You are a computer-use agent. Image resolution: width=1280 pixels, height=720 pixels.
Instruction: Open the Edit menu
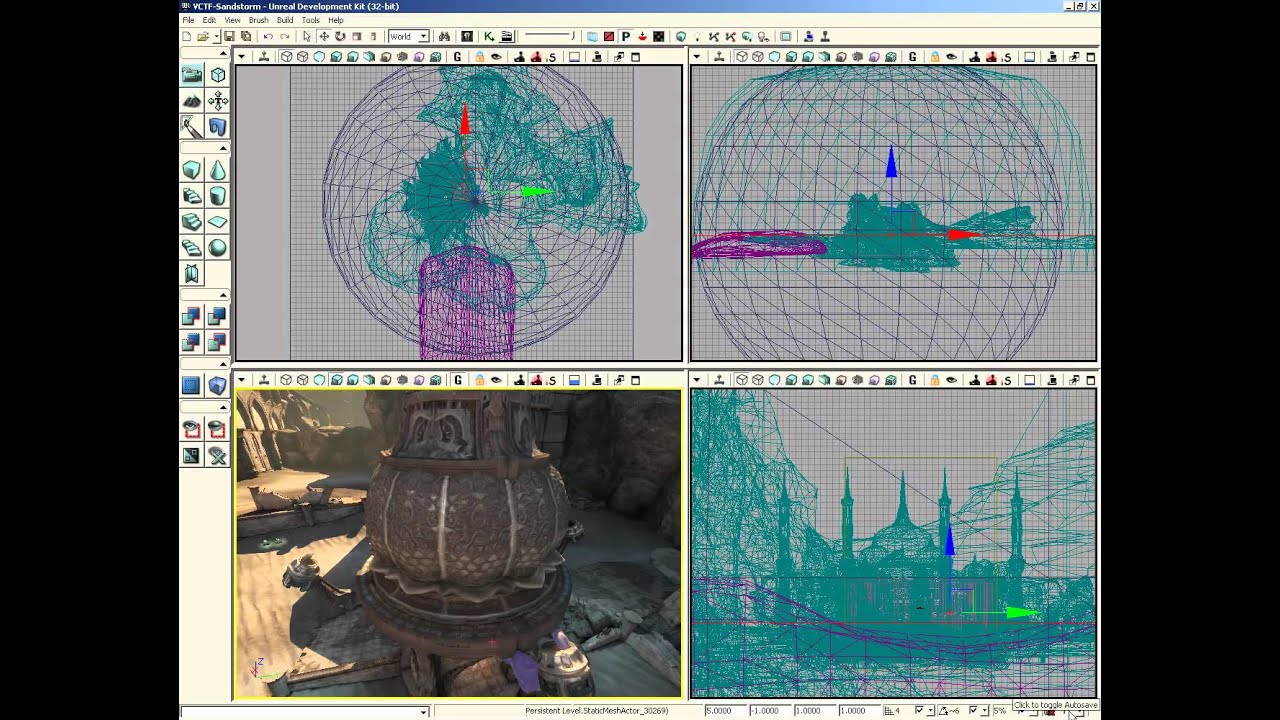[209, 20]
